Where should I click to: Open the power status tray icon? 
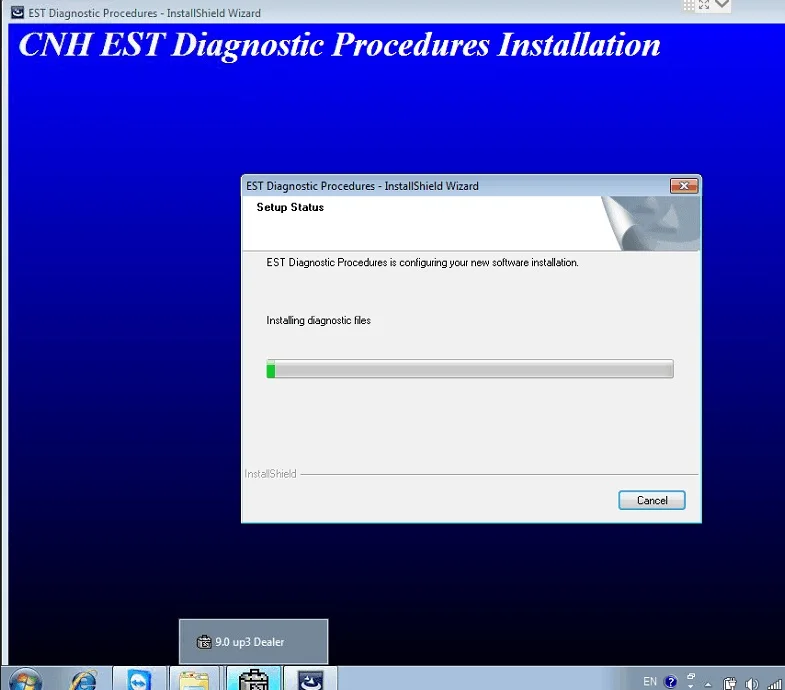click(729, 683)
